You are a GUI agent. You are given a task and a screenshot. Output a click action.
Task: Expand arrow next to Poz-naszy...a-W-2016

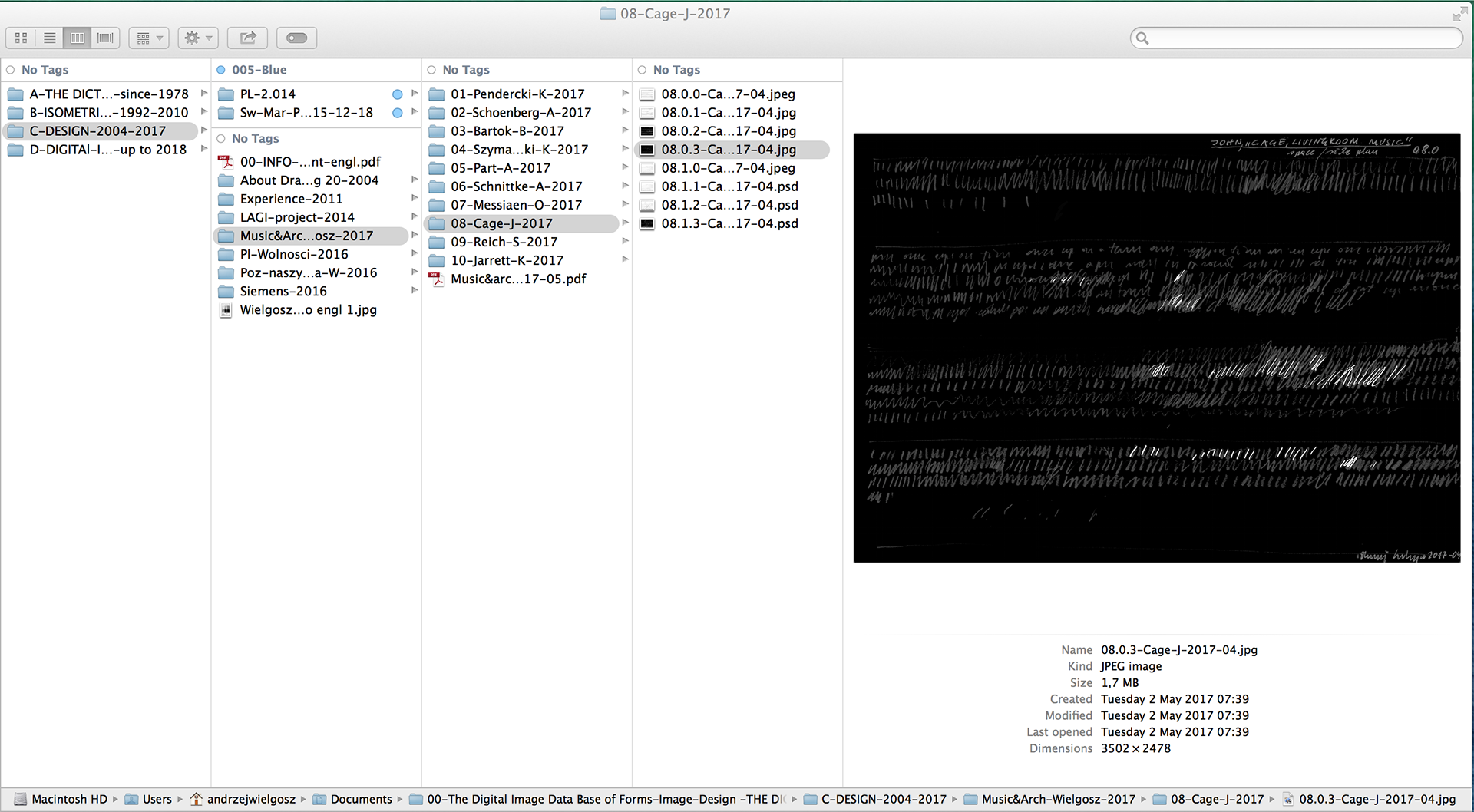(415, 272)
